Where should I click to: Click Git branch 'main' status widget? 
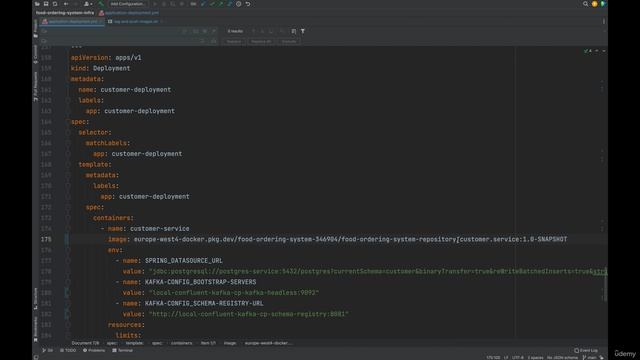click(x=589, y=358)
